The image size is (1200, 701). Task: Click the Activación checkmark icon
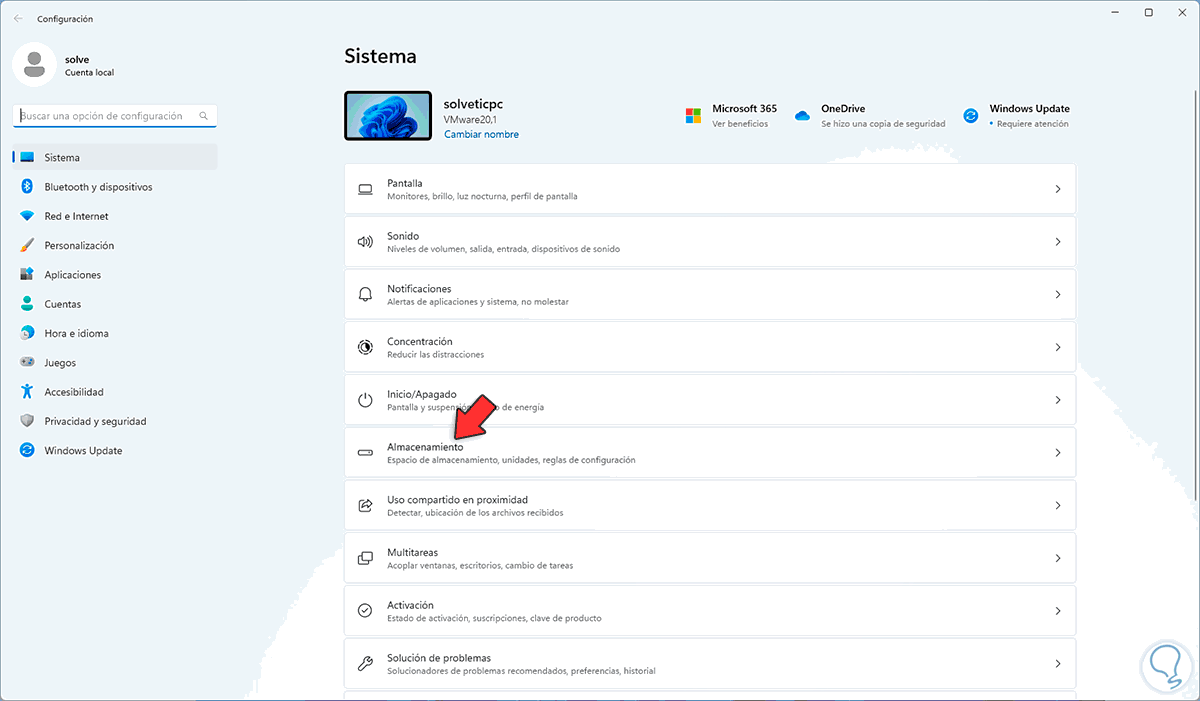click(x=366, y=611)
